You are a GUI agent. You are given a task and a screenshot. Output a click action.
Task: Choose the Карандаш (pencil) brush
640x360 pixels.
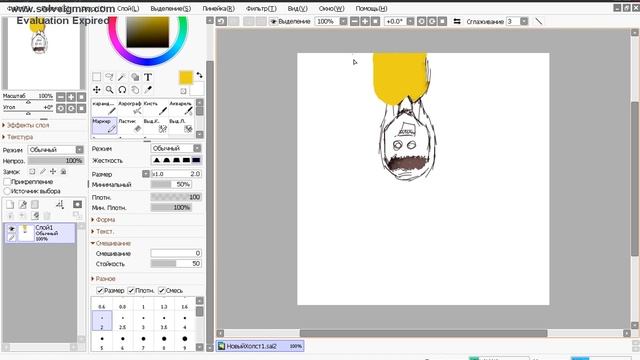coord(104,108)
